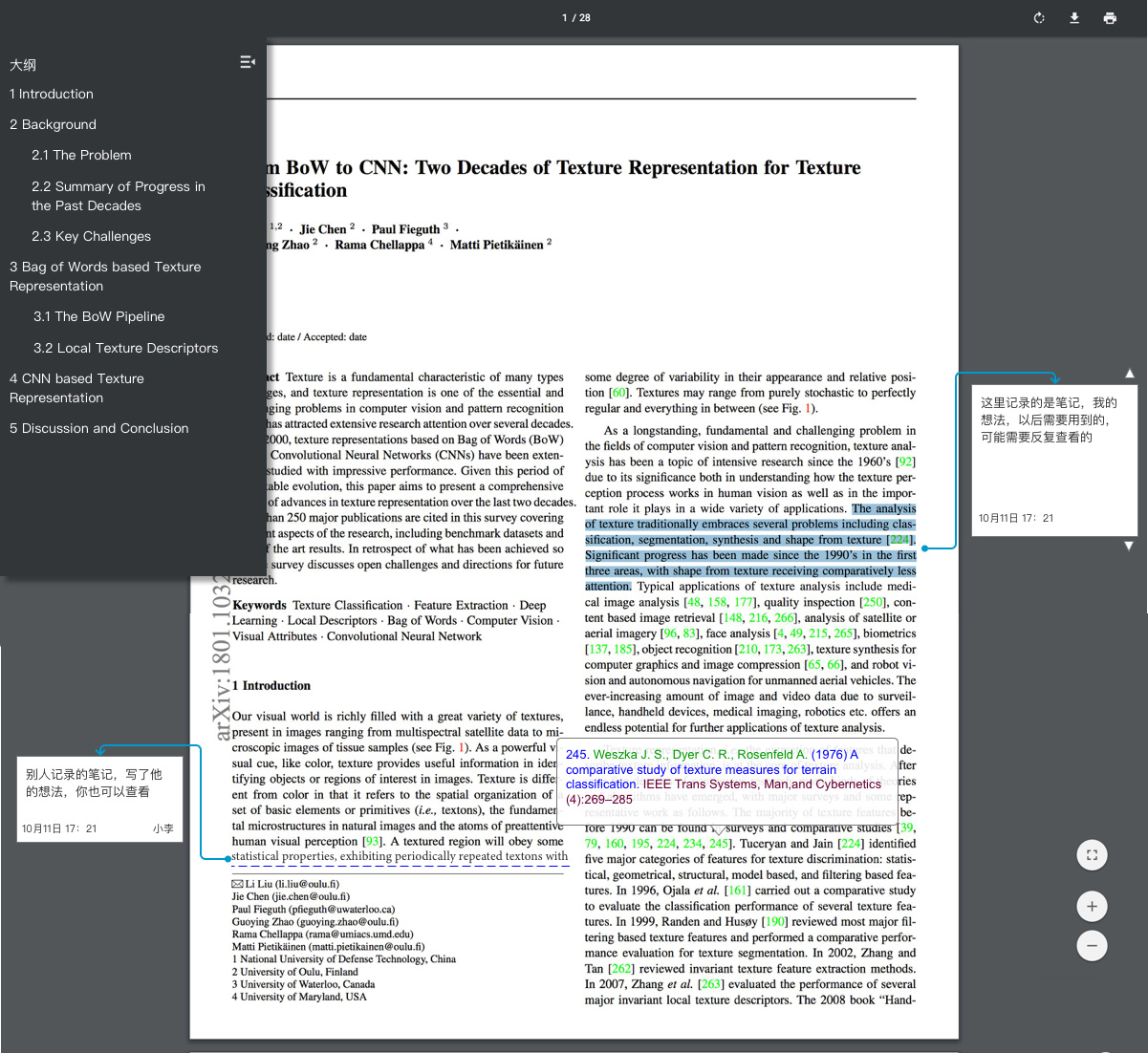Viewport: 1148px width, 1053px height.
Task: Download the PDF document
Action: pos(1074,18)
